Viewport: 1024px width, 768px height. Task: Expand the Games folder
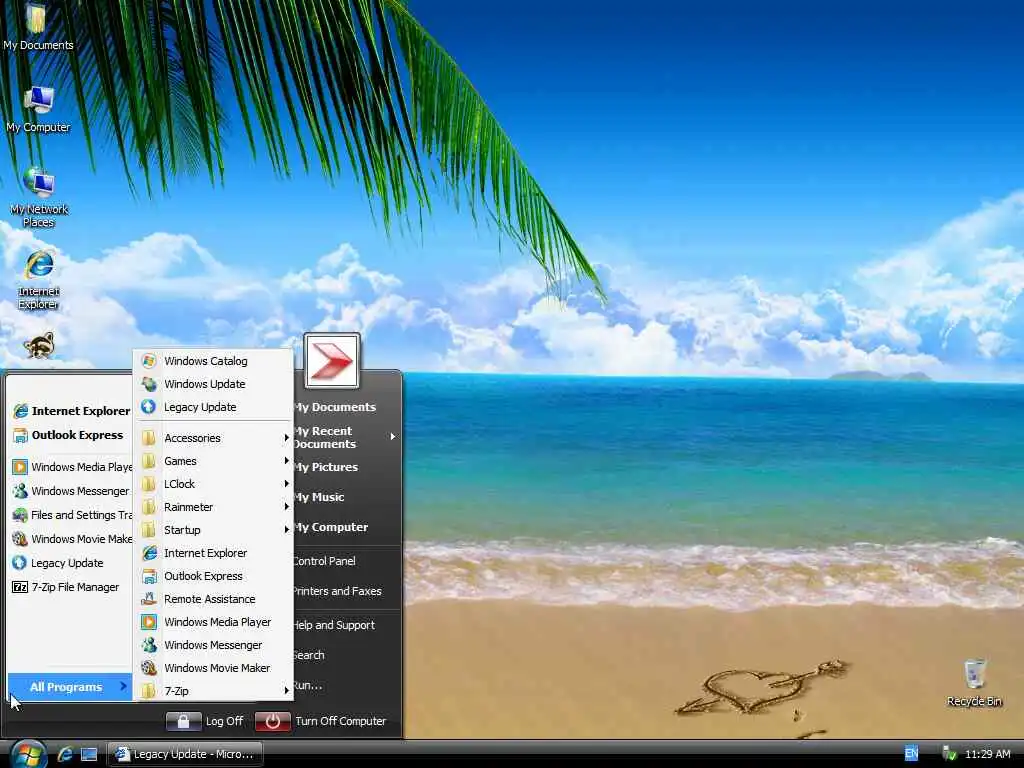(x=214, y=461)
